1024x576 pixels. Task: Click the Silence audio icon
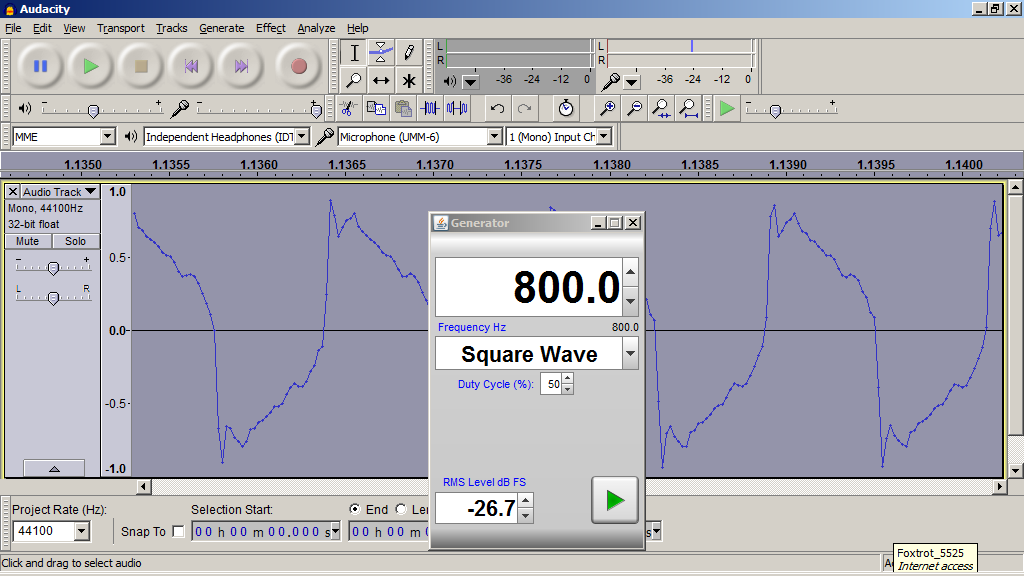(457, 108)
